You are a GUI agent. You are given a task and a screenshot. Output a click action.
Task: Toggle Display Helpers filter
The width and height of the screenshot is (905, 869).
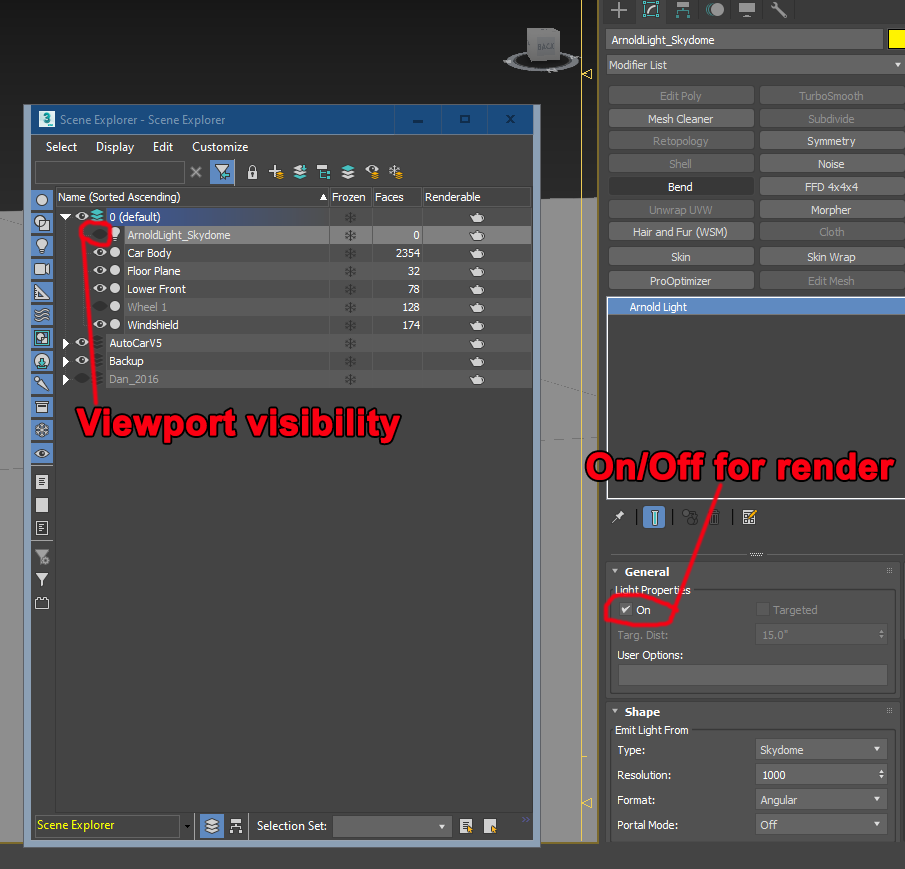pos(42,292)
